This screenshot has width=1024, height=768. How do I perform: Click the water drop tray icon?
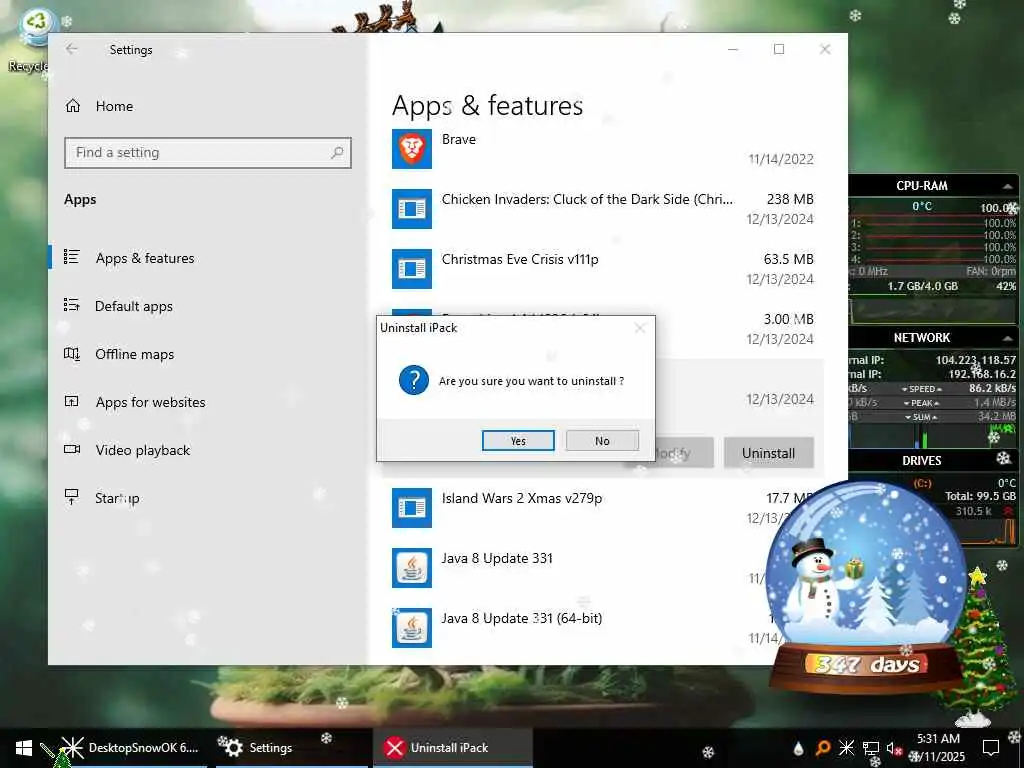[798, 748]
